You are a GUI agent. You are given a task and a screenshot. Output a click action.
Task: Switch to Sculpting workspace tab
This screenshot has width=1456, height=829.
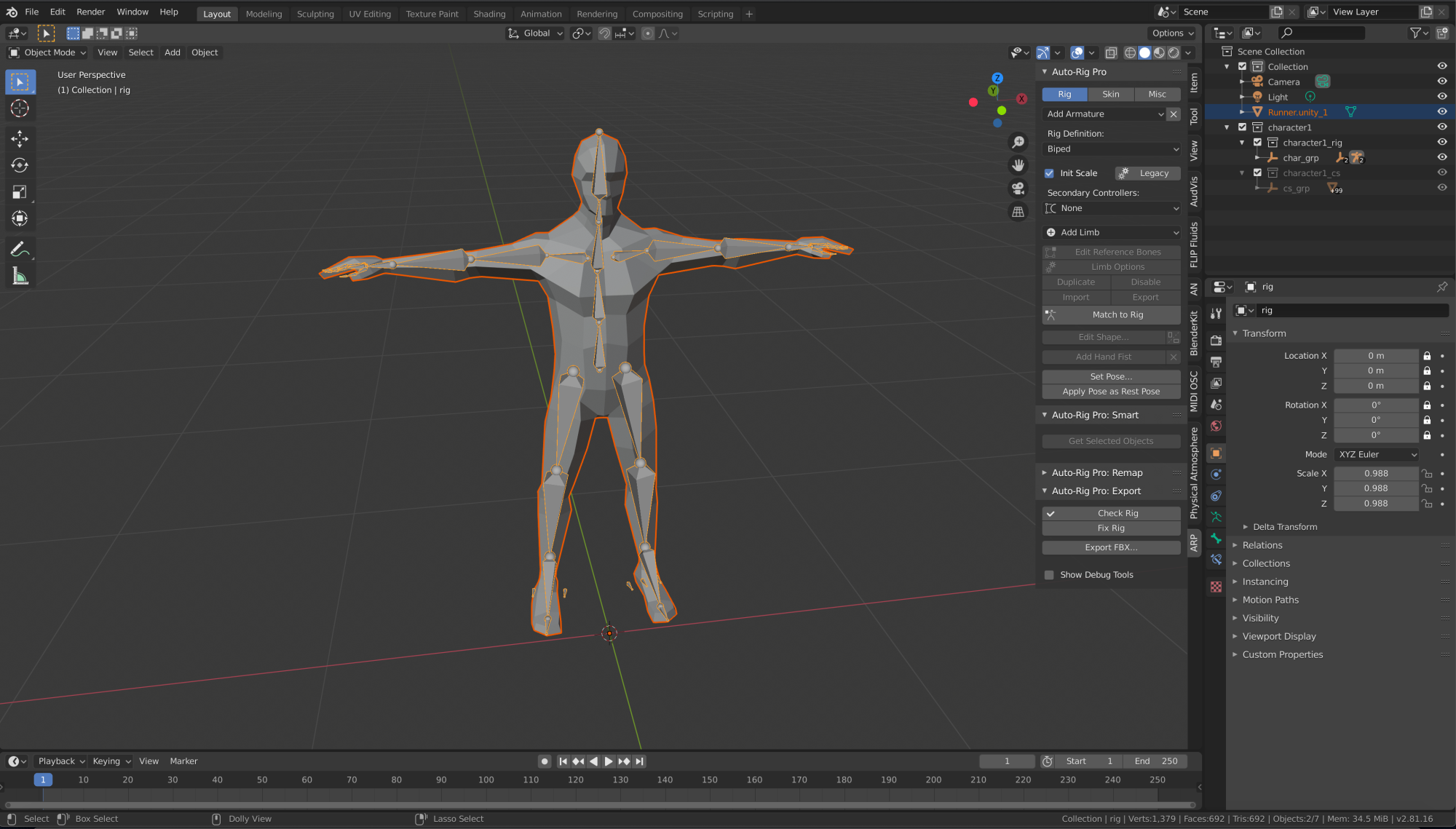point(315,14)
